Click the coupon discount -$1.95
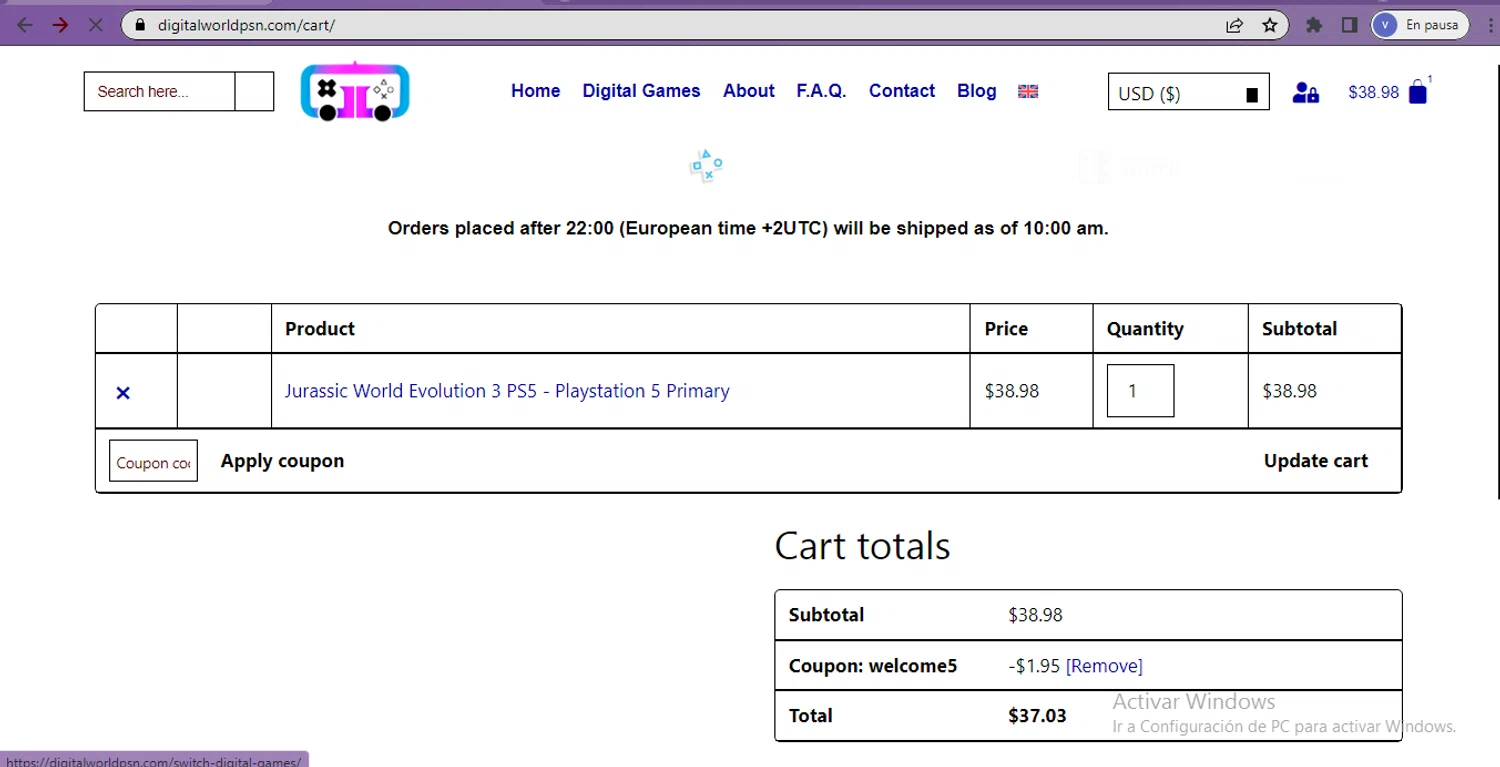 [x=1034, y=666]
